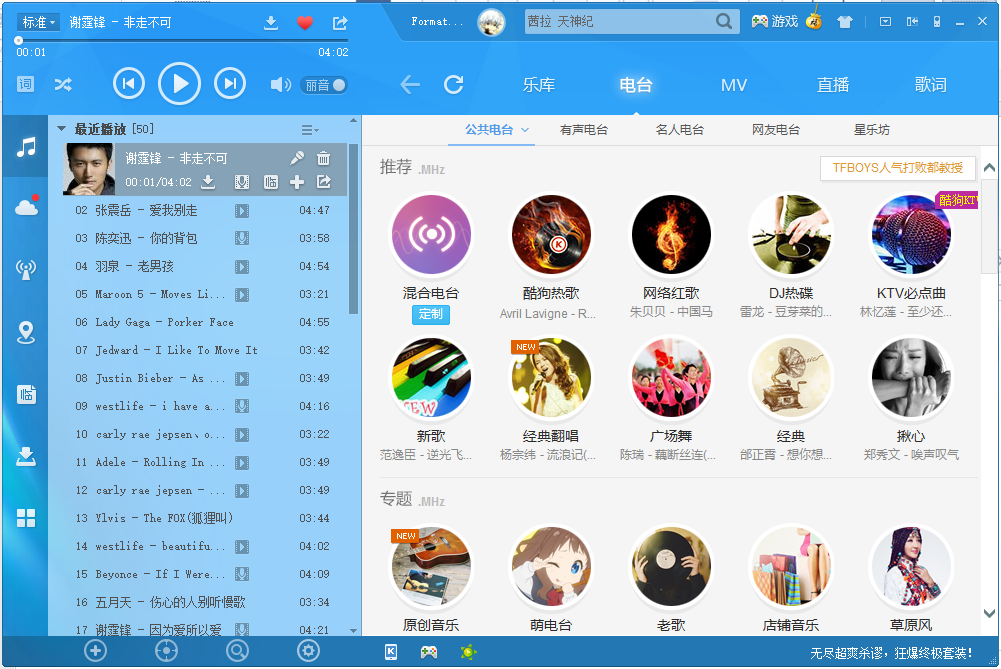Screen dimensions: 1001x669
Task: Switch to 名人电台 sub-tab
Action: [x=679, y=130]
